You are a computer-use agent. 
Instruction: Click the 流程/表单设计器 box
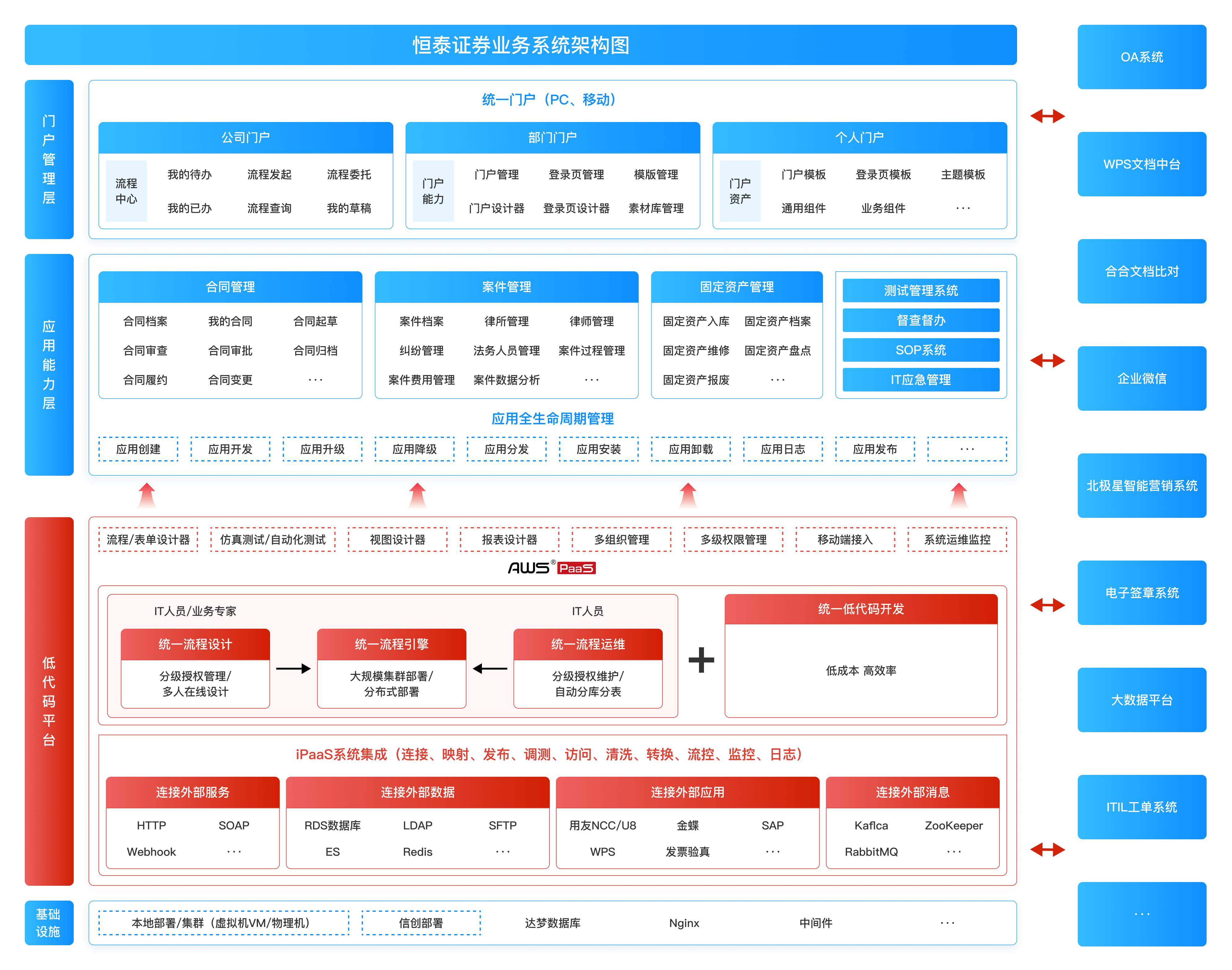(148, 540)
